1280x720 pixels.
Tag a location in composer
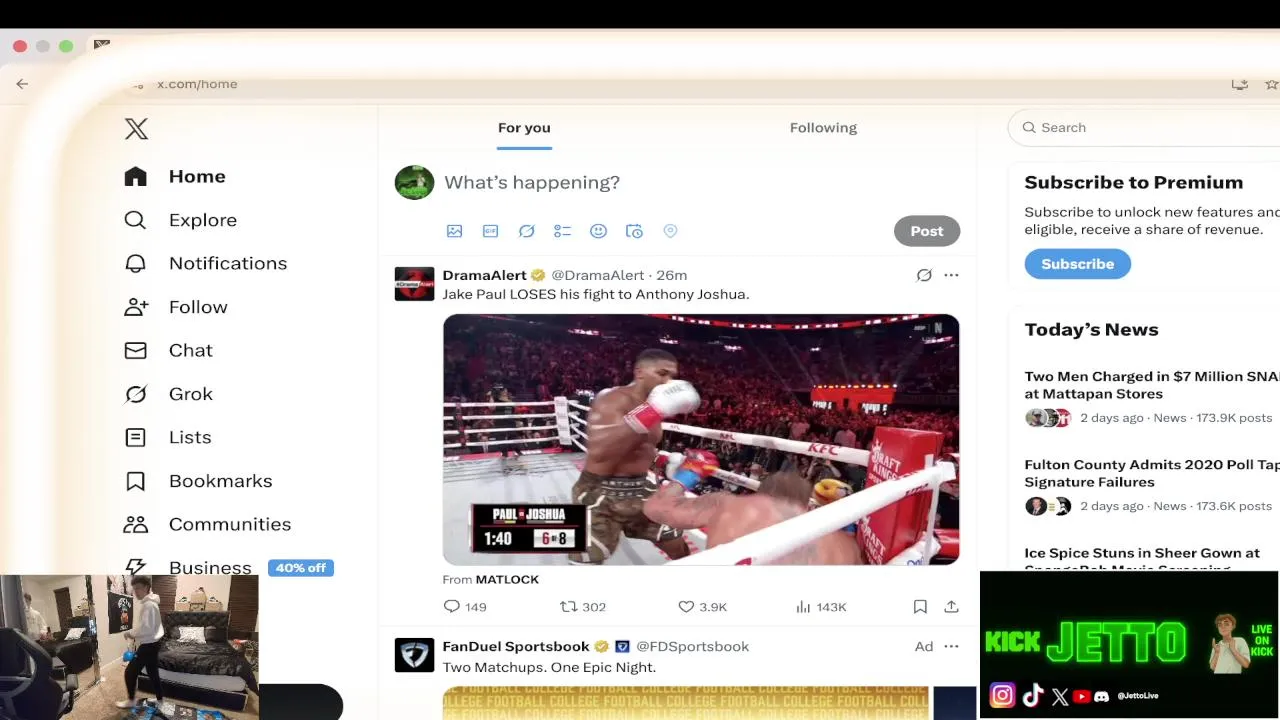click(x=670, y=231)
